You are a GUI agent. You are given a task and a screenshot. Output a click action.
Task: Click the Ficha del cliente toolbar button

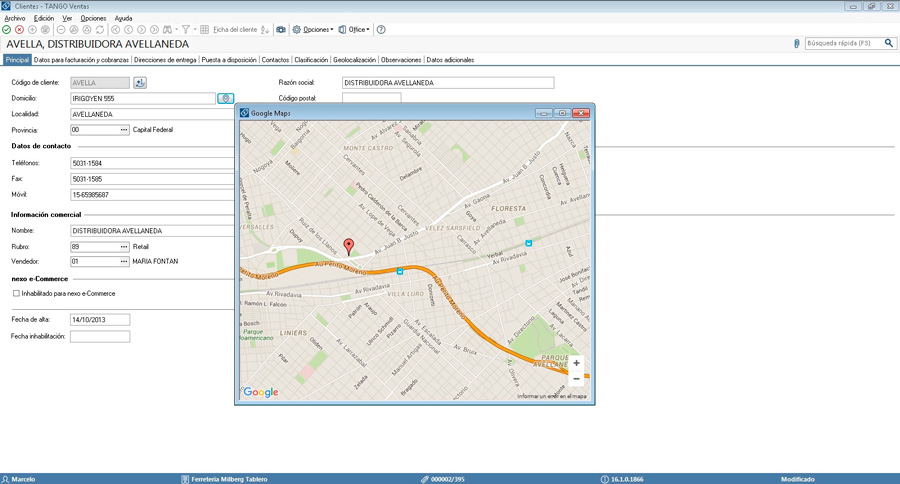tap(235, 30)
